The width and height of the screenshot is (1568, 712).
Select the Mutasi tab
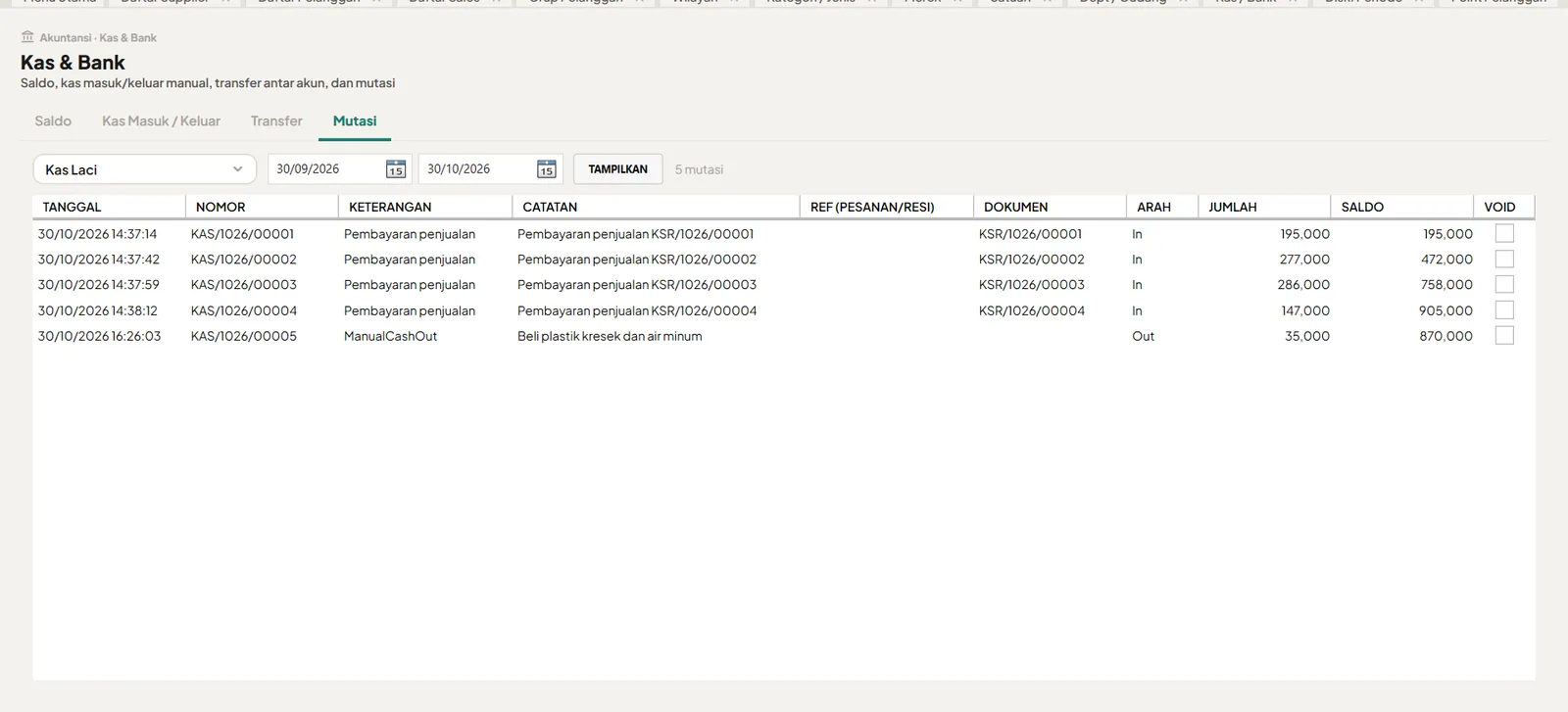355,121
